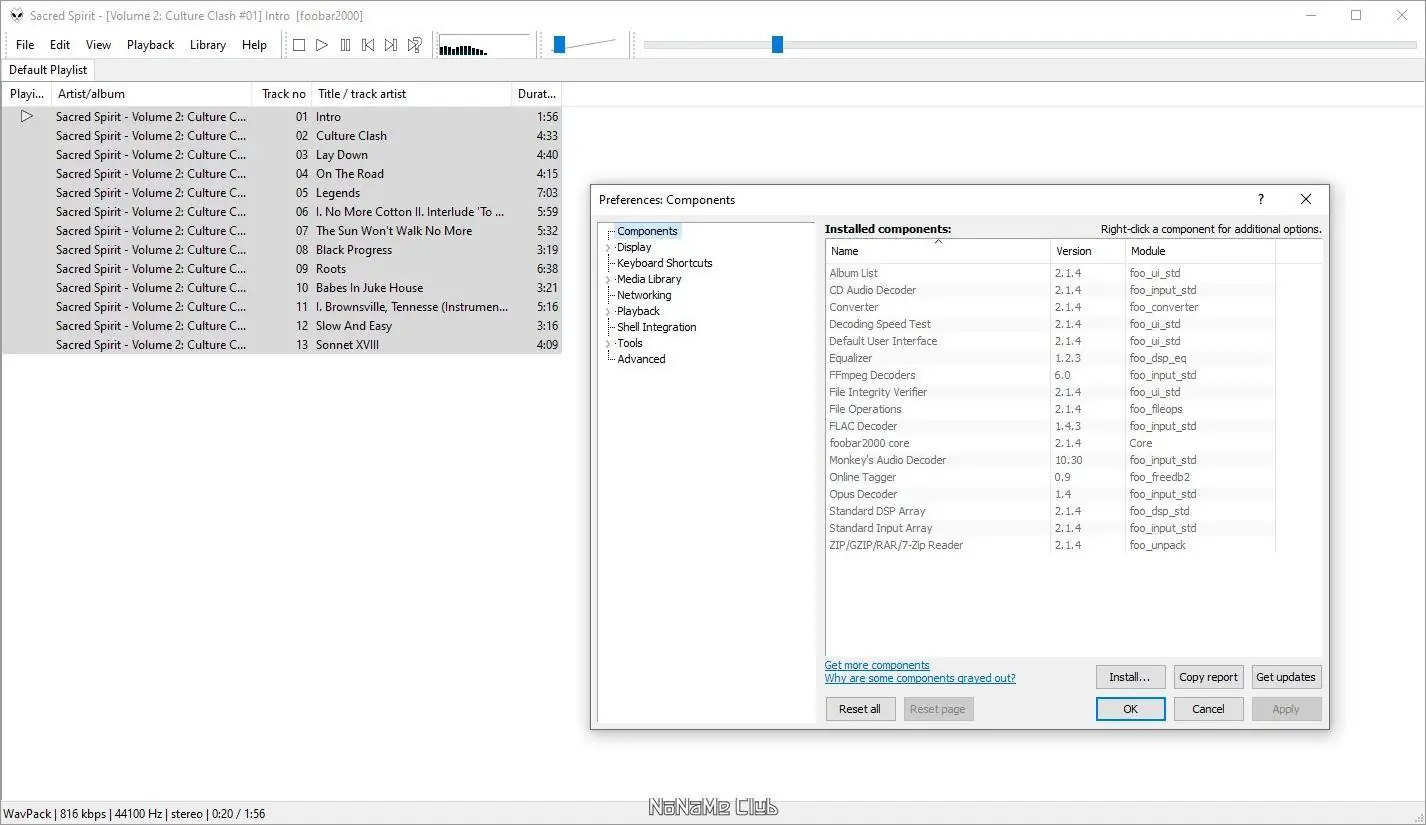Open Get more components link
This screenshot has width=1426, height=825.
(x=877, y=665)
